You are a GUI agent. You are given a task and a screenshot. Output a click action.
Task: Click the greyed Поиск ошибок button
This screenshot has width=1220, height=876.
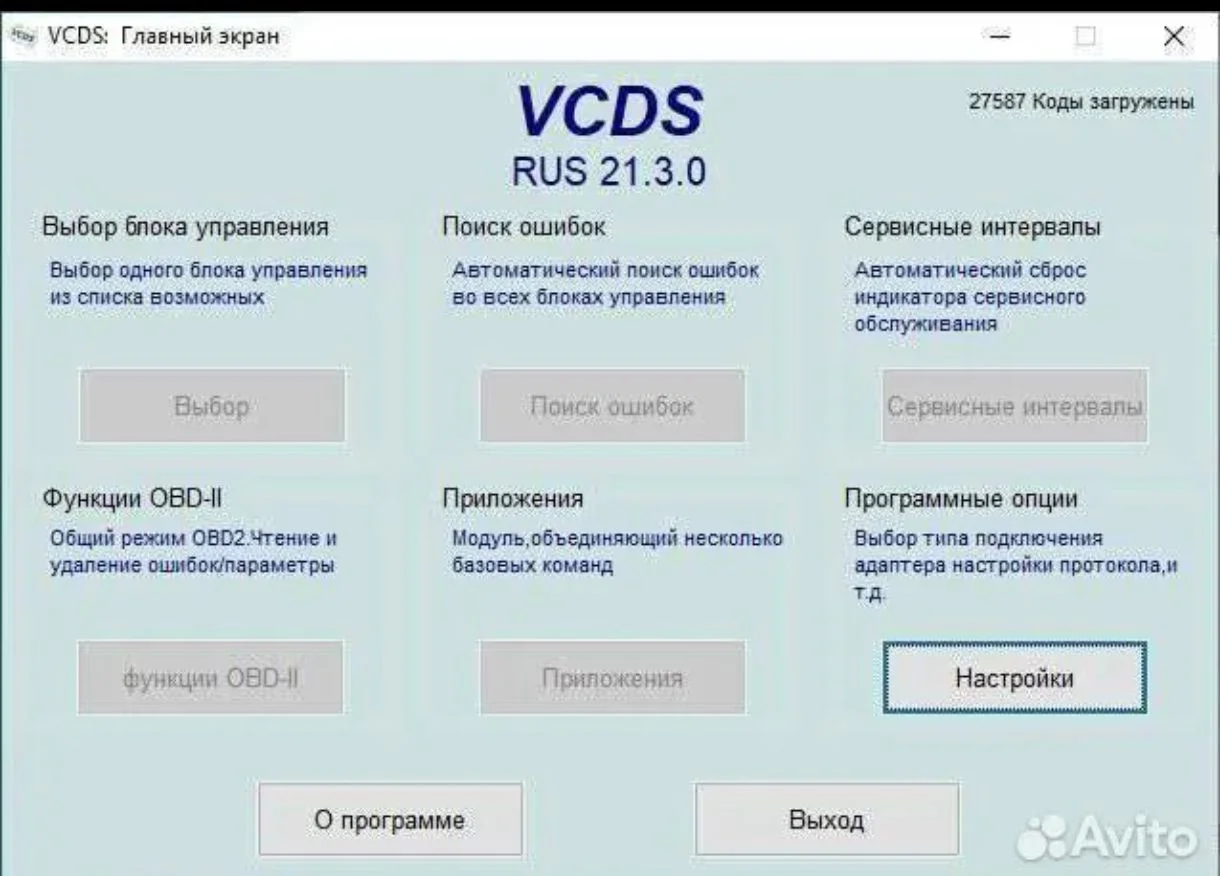[612, 406]
